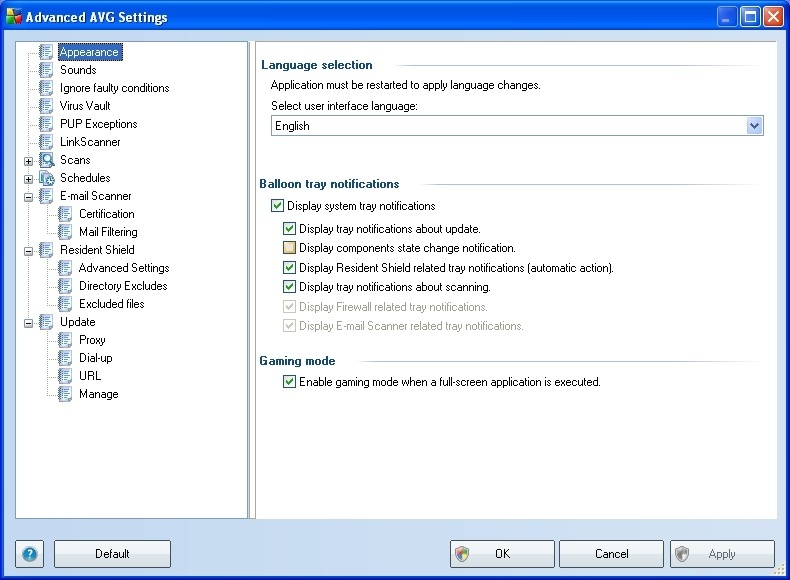Image resolution: width=790 pixels, height=580 pixels.
Task: Click the Schedules clock icon
Action: click(46, 178)
